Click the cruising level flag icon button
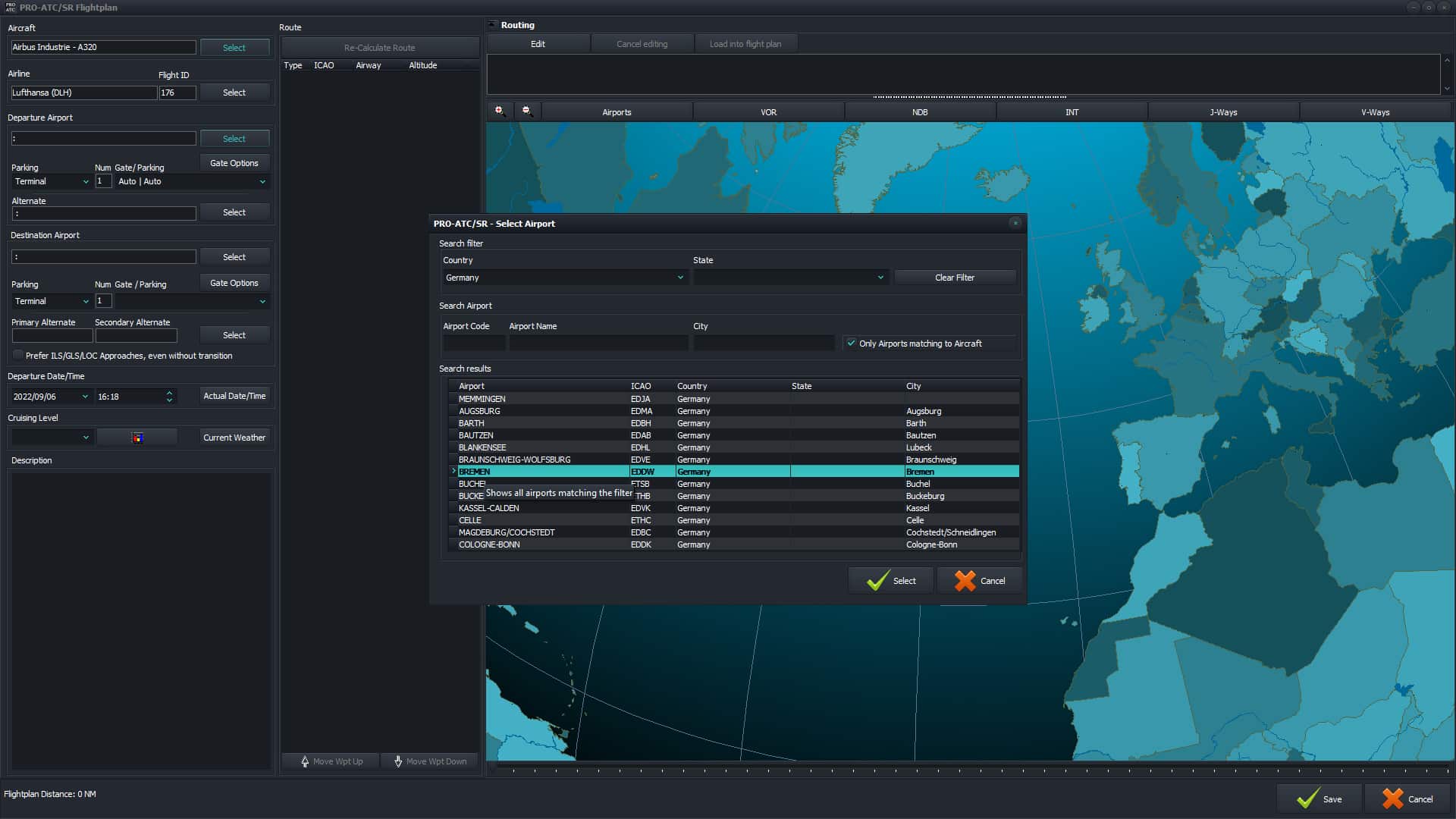1456x819 pixels. pyautogui.click(x=137, y=438)
